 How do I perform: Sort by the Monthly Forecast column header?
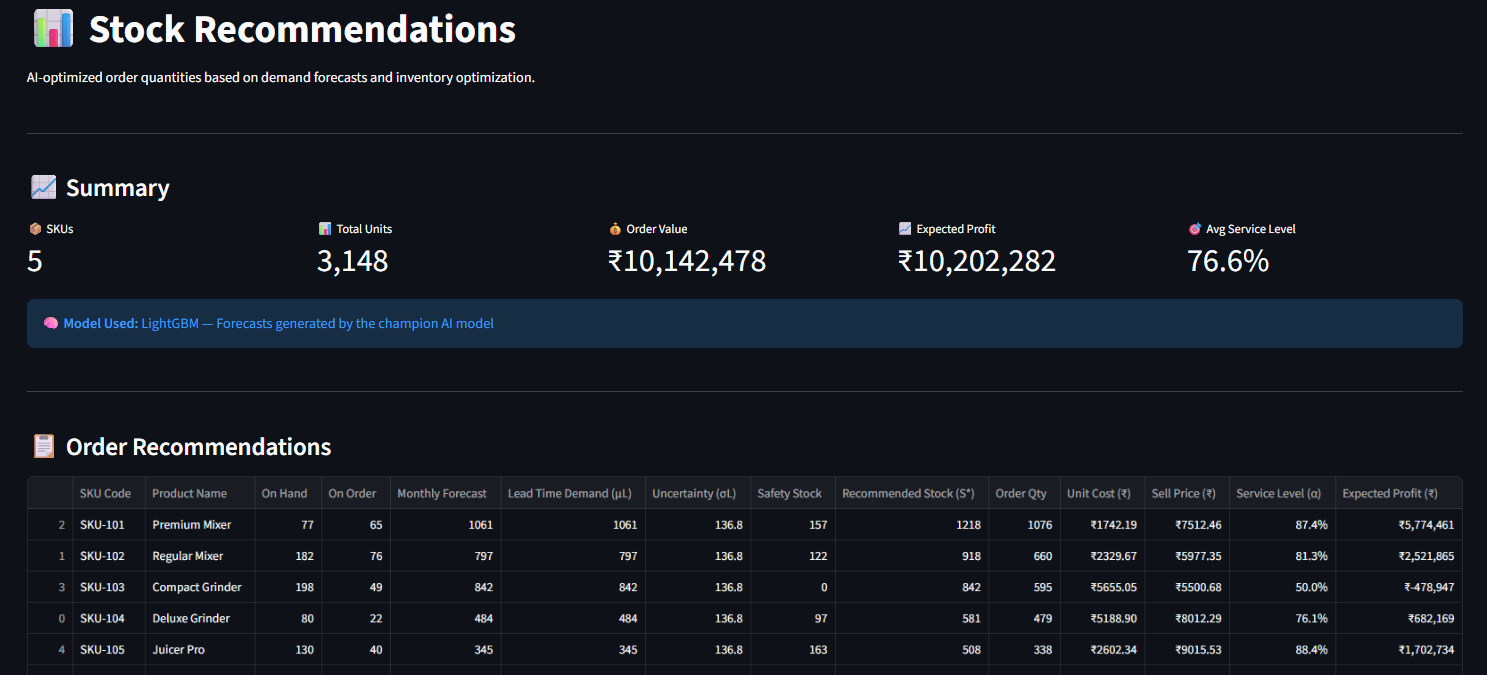[x=445, y=493]
